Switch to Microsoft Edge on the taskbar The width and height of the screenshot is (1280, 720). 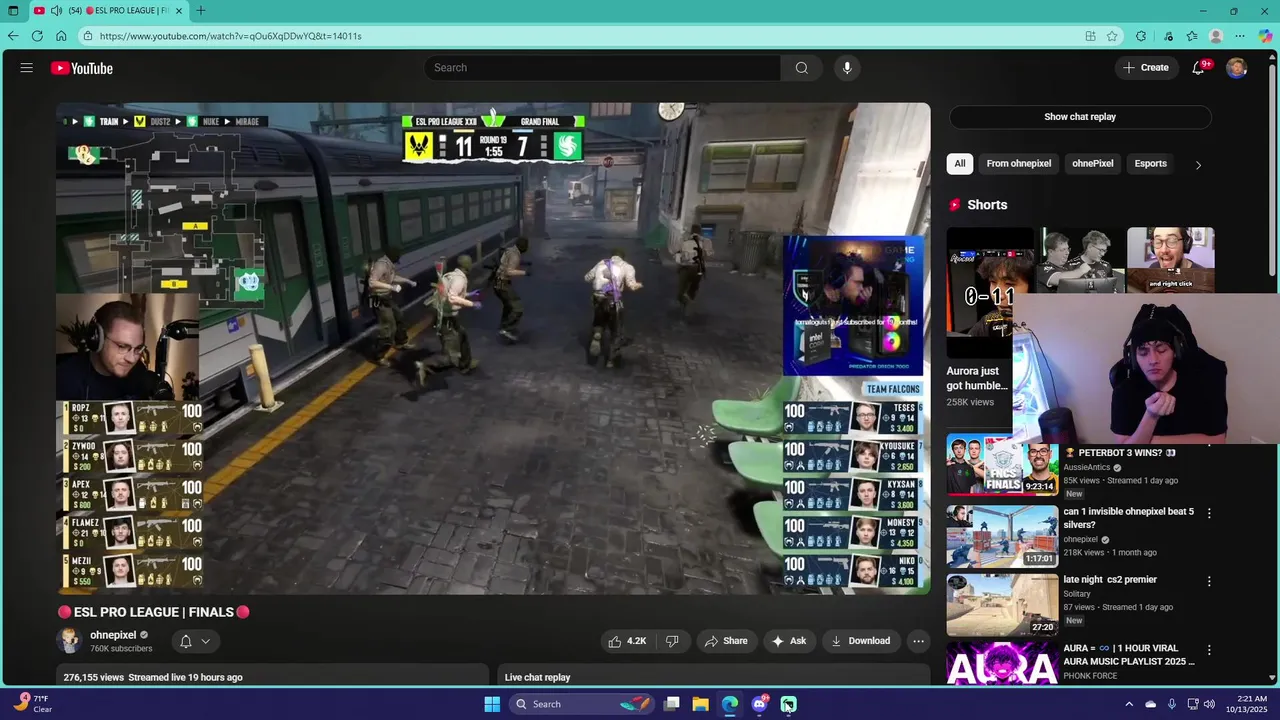coord(730,704)
